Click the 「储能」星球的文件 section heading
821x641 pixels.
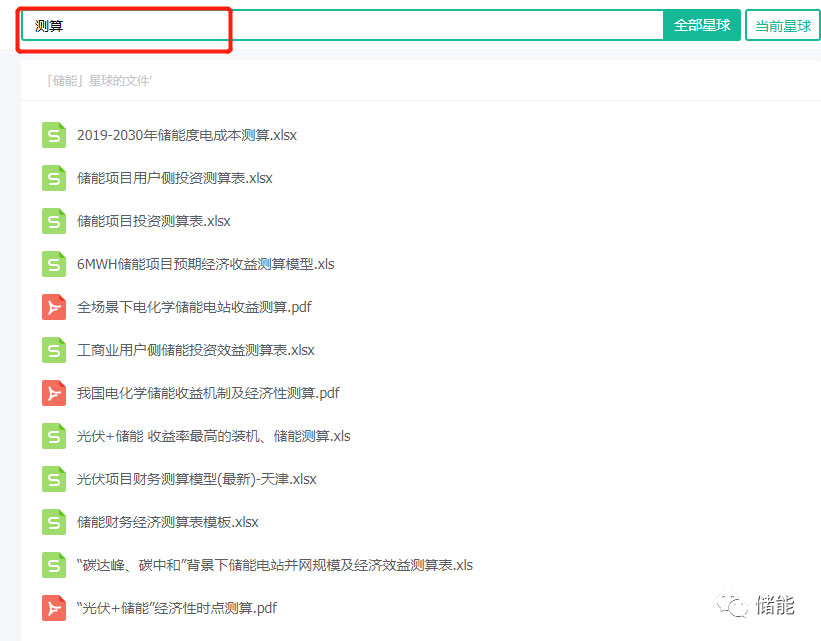coord(99,81)
